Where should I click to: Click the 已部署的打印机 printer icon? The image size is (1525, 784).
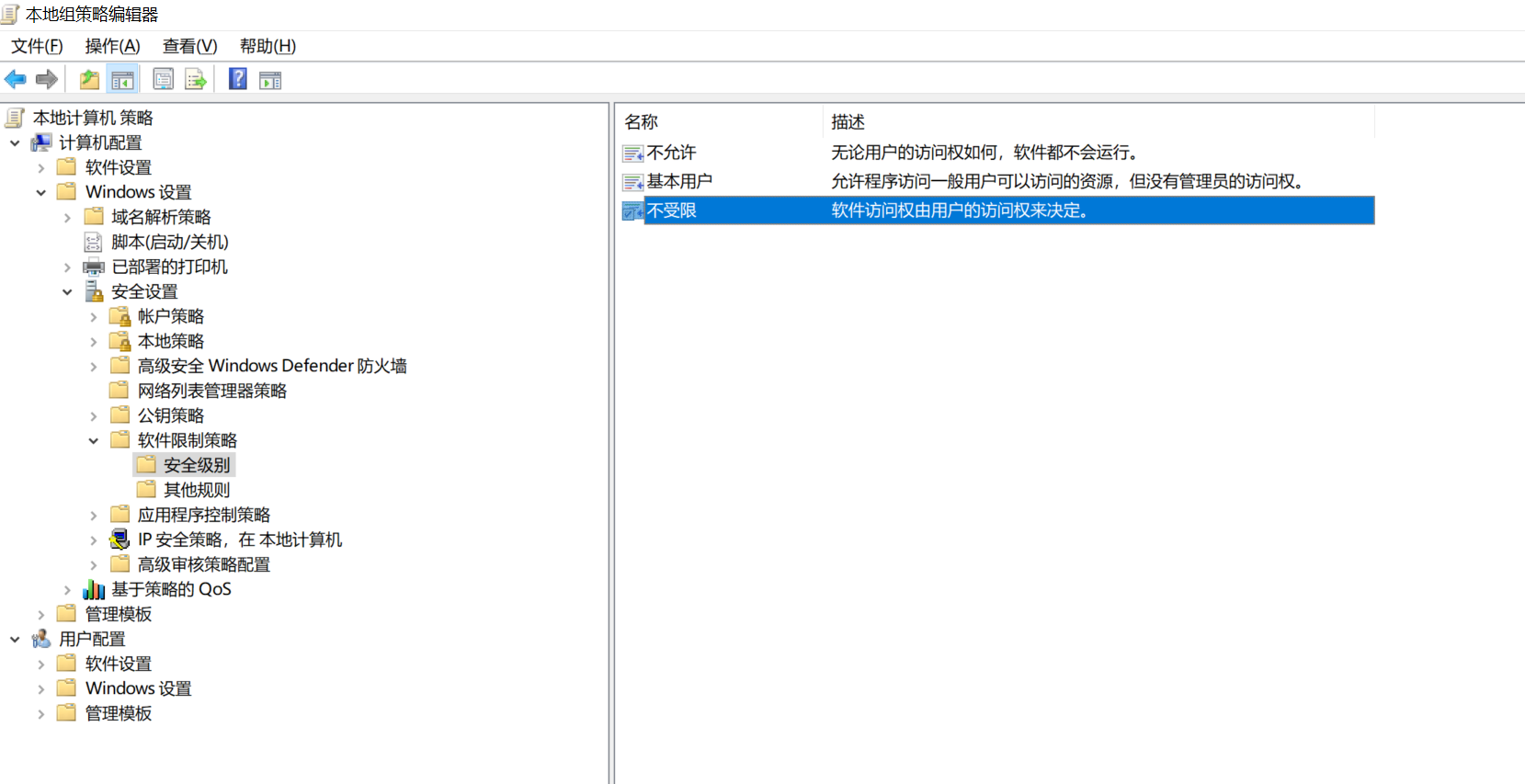click(x=94, y=267)
